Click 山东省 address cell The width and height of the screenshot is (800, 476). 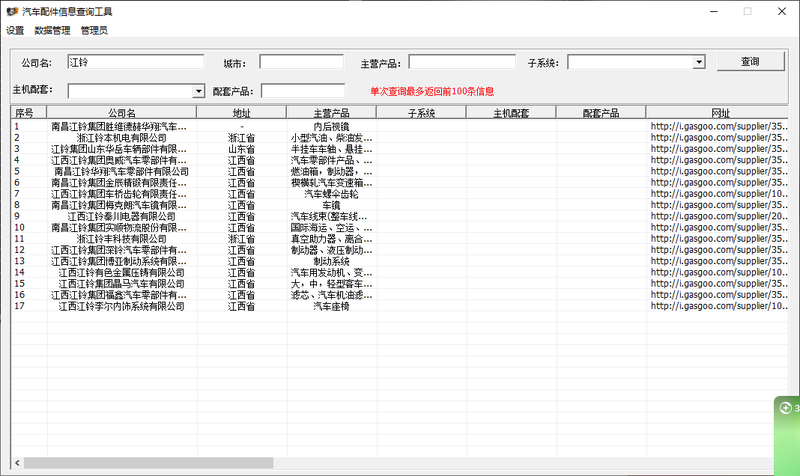point(241,149)
